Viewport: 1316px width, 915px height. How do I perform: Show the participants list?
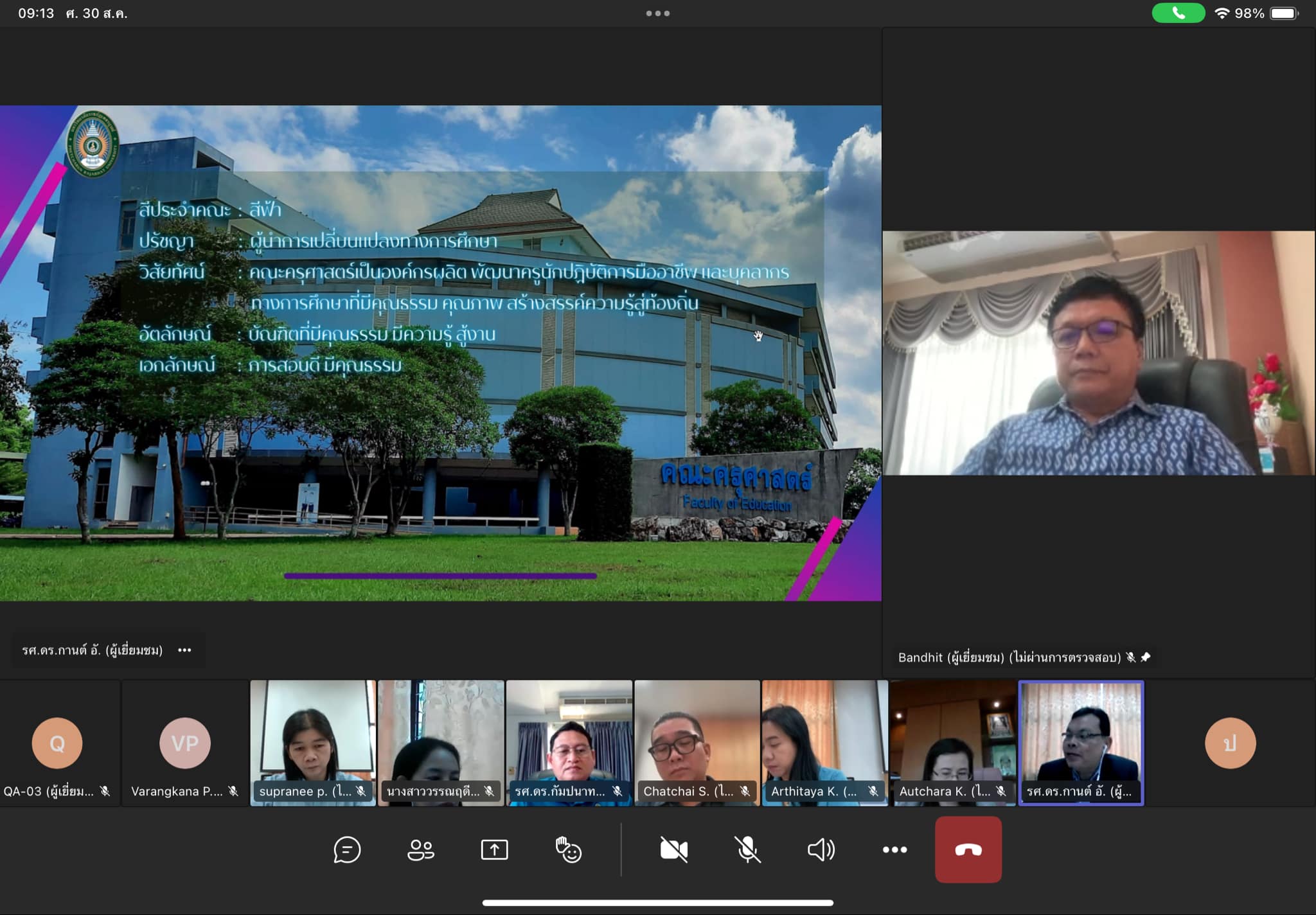click(x=421, y=849)
